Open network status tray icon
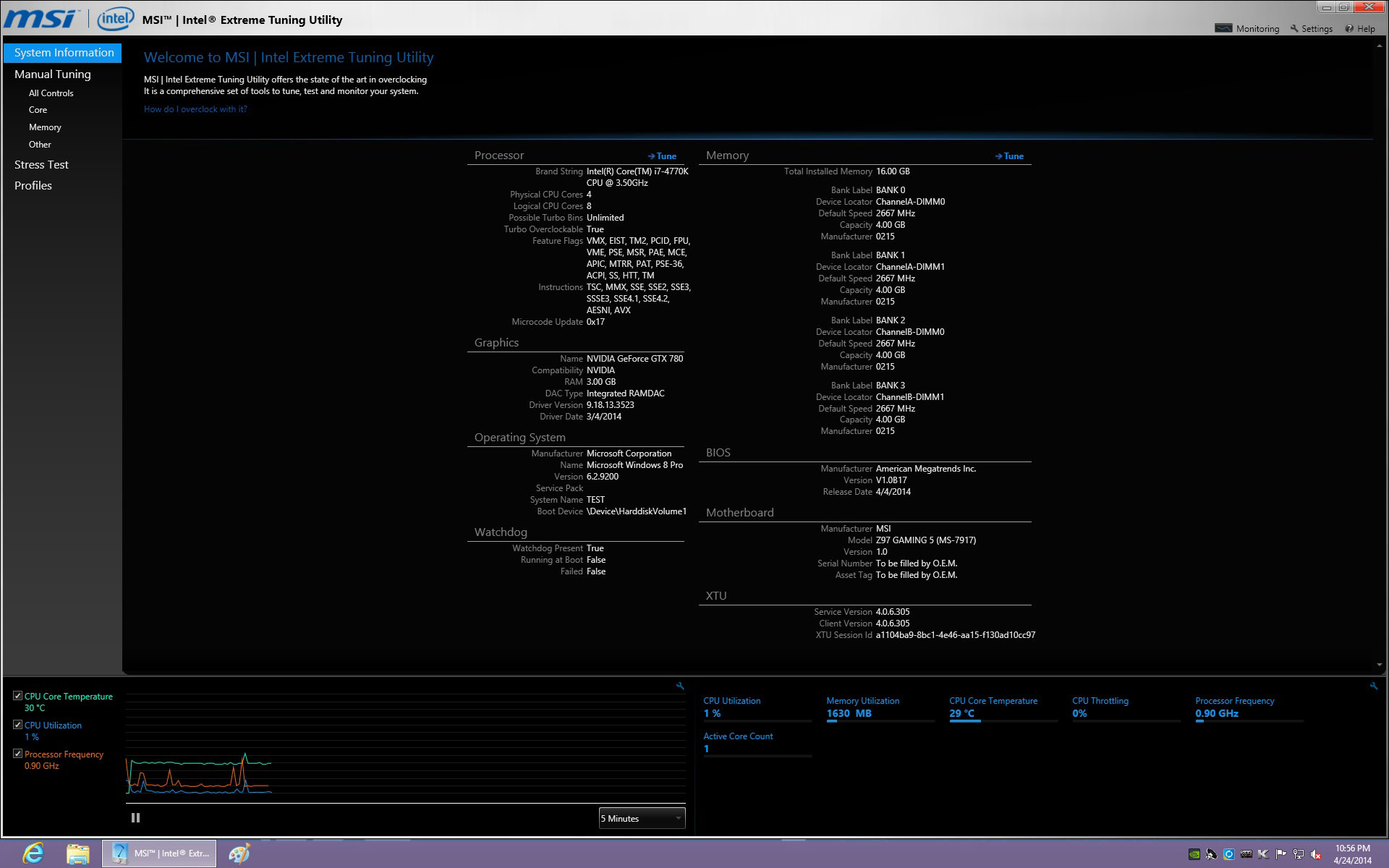The height and width of the screenshot is (868, 1389). click(1299, 854)
